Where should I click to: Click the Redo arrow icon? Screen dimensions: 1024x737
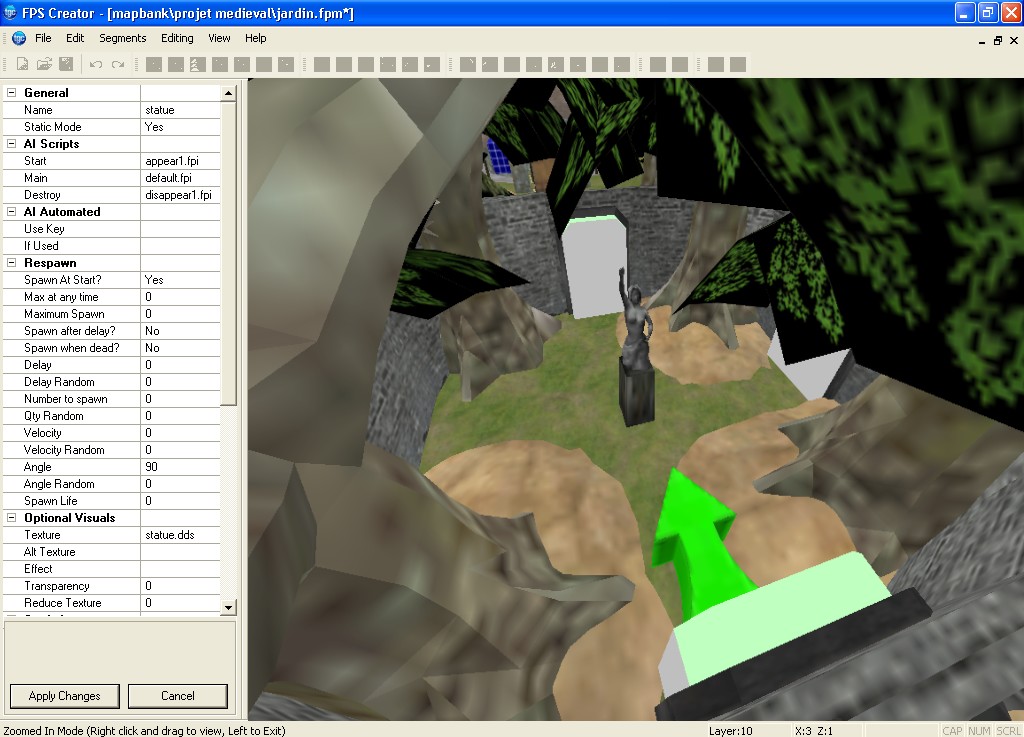118,64
